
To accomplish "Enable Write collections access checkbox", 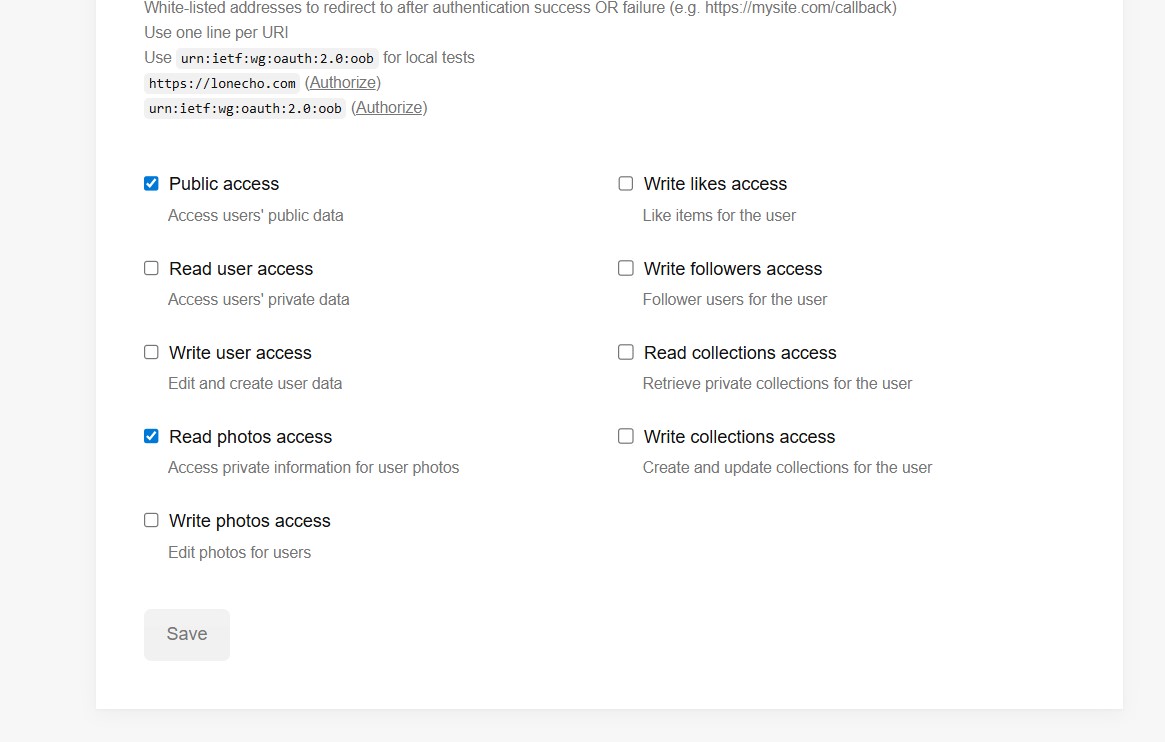I will (x=626, y=436).
